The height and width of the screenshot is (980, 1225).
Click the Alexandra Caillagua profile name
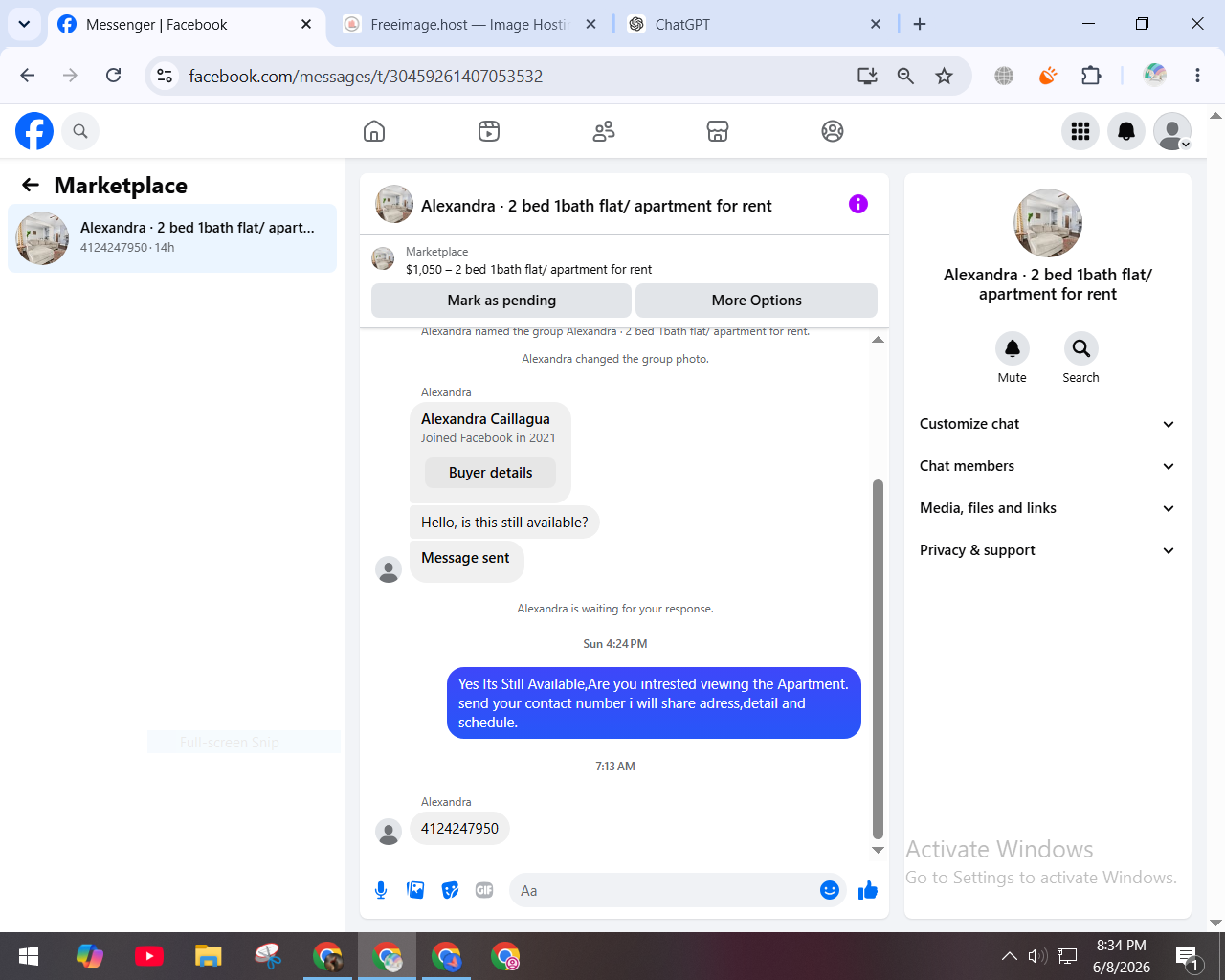(x=485, y=419)
